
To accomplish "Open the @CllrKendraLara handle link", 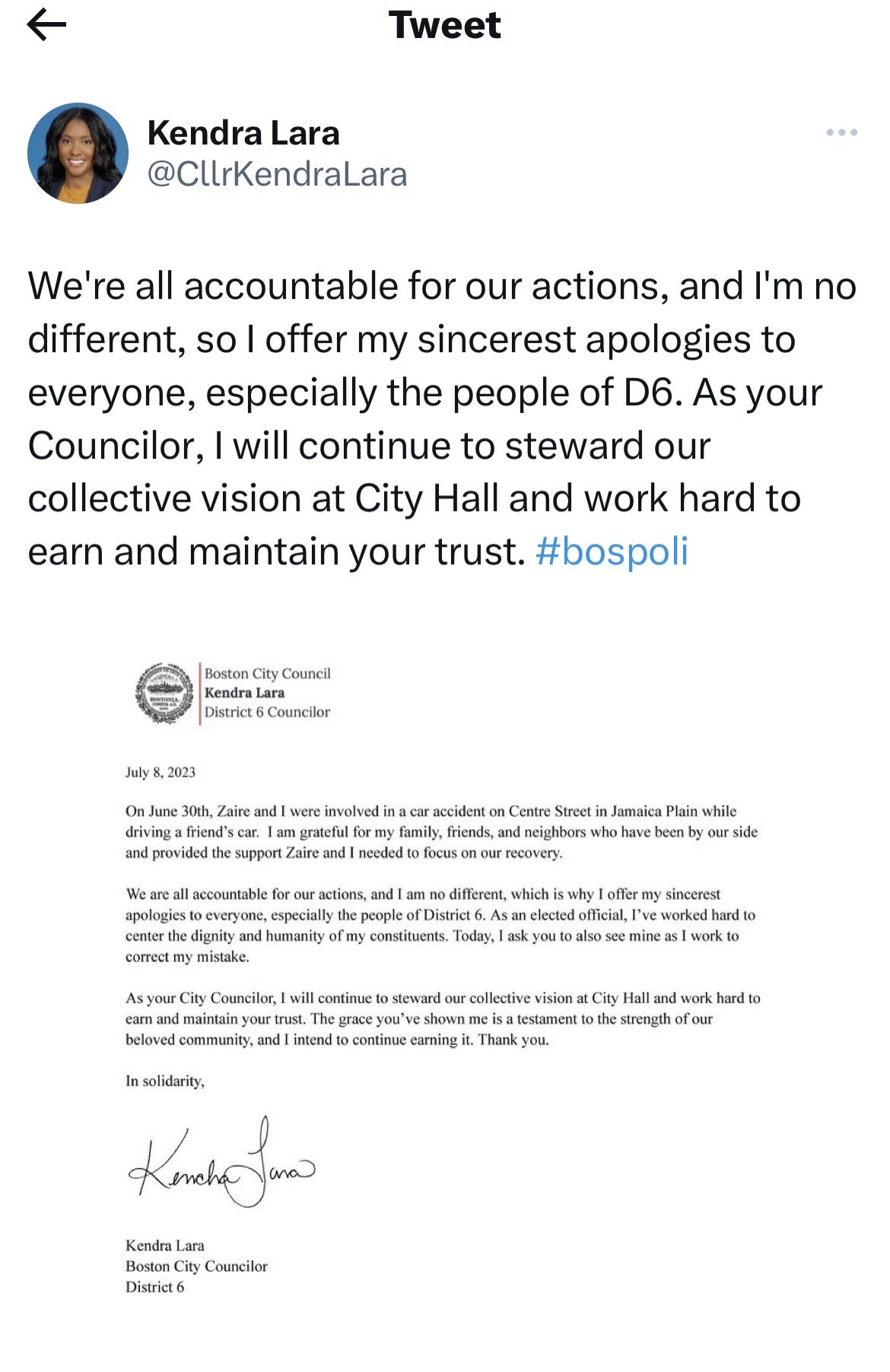I will coord(277,174).
